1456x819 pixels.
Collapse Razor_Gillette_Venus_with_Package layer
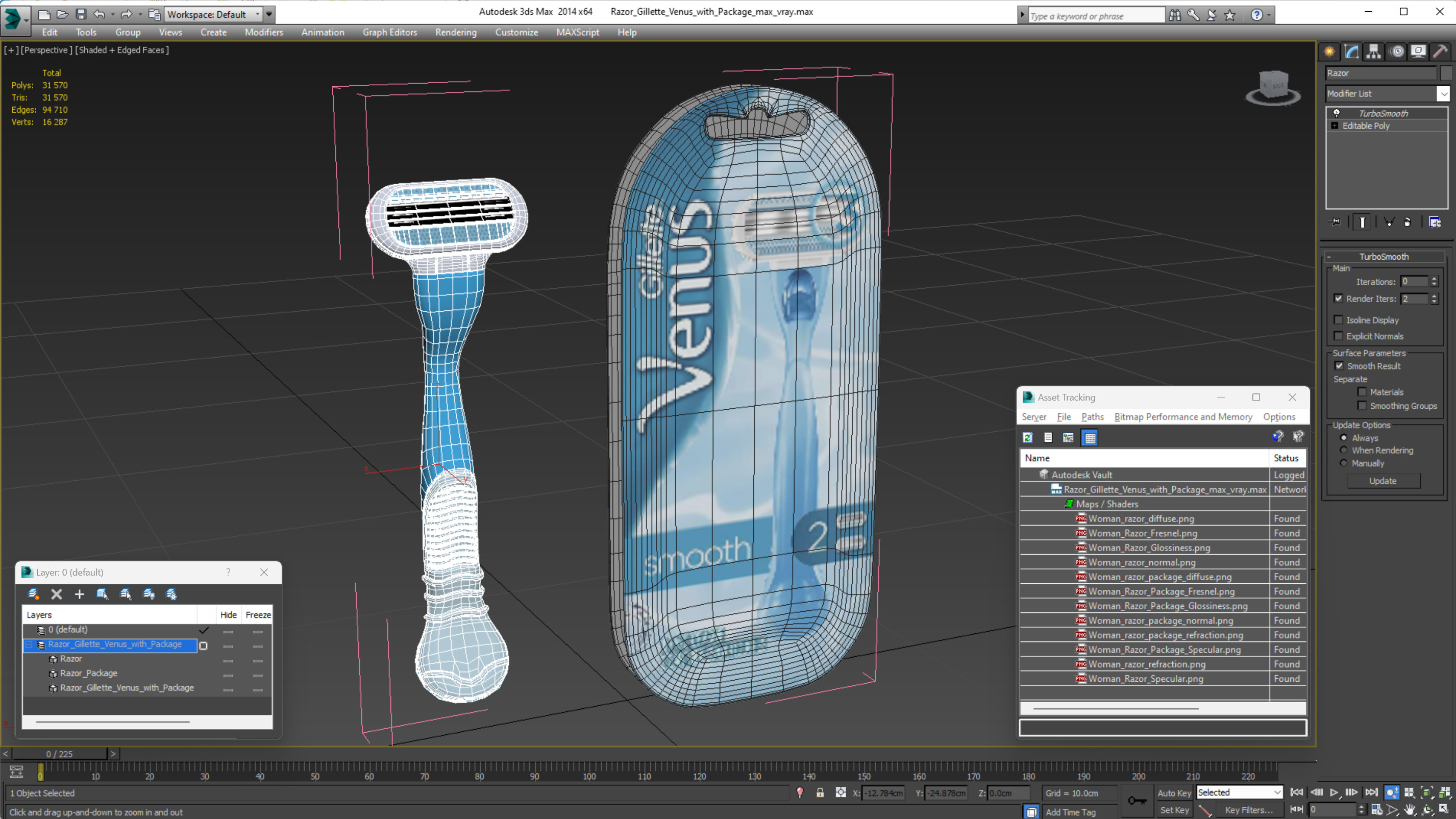[29, 644]
